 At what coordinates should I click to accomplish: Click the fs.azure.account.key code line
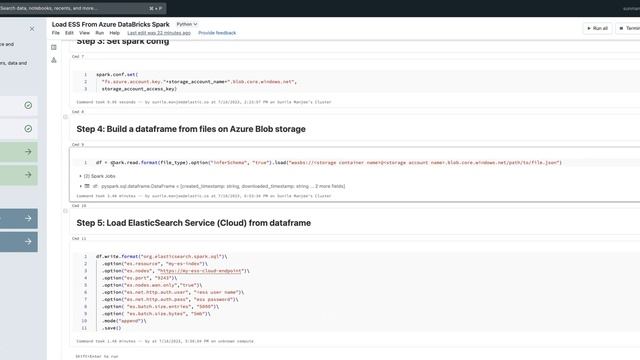(x=199, y=82)
